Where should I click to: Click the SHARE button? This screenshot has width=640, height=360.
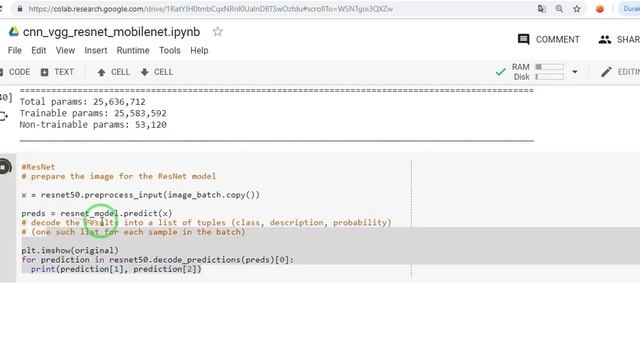click(x=619, y=39)
